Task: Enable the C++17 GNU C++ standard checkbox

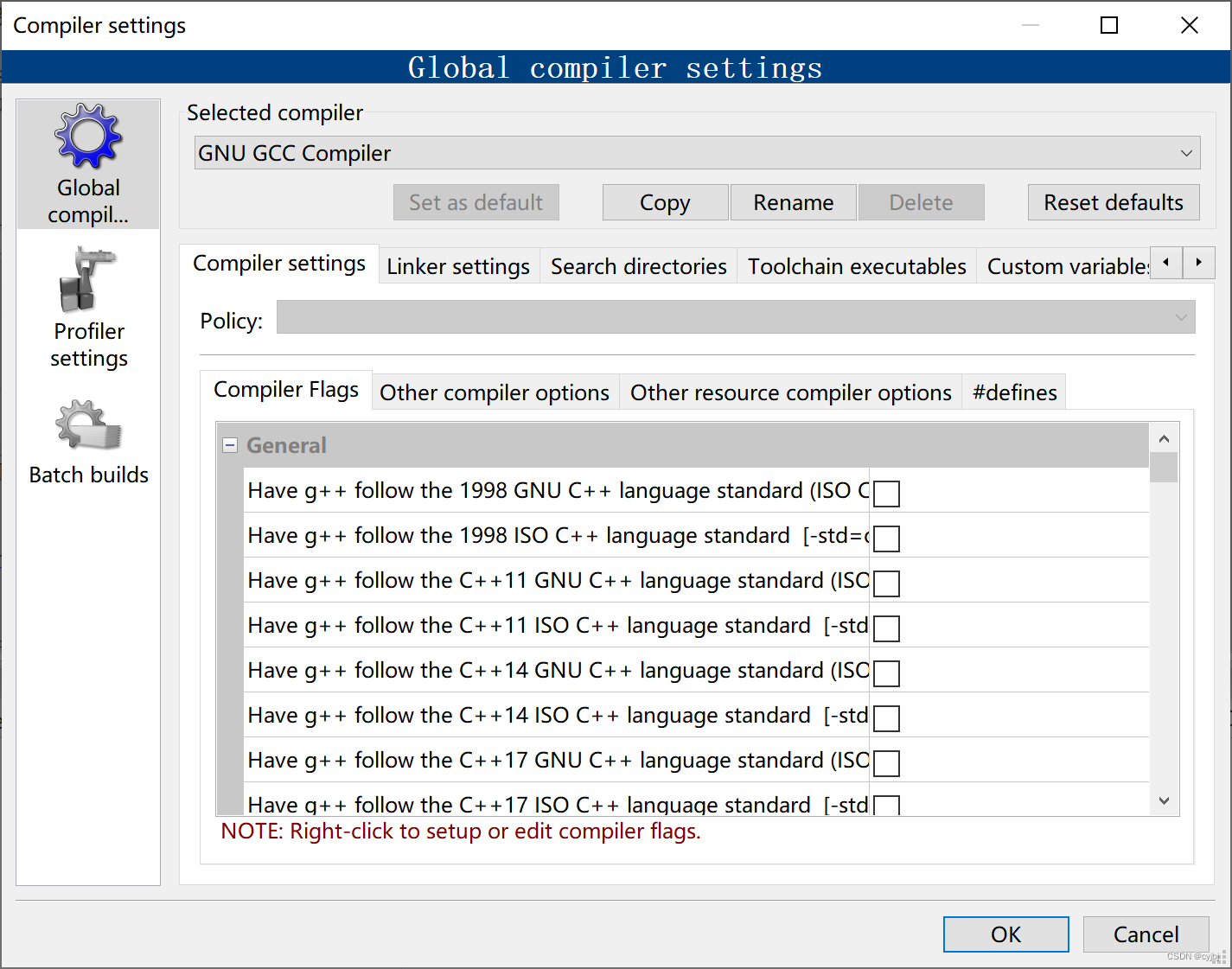Action: [886, 763]
